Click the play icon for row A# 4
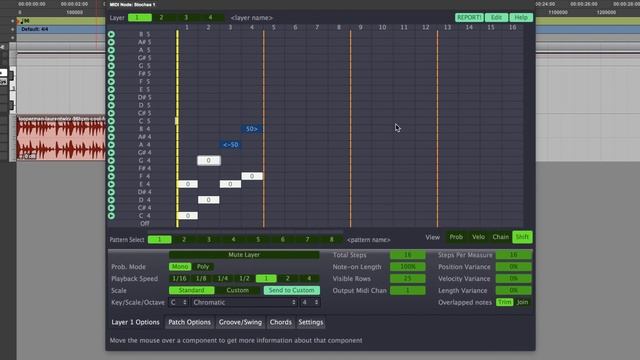The width and height of the screenshot is (640, 360). click(x=111, y=137)
